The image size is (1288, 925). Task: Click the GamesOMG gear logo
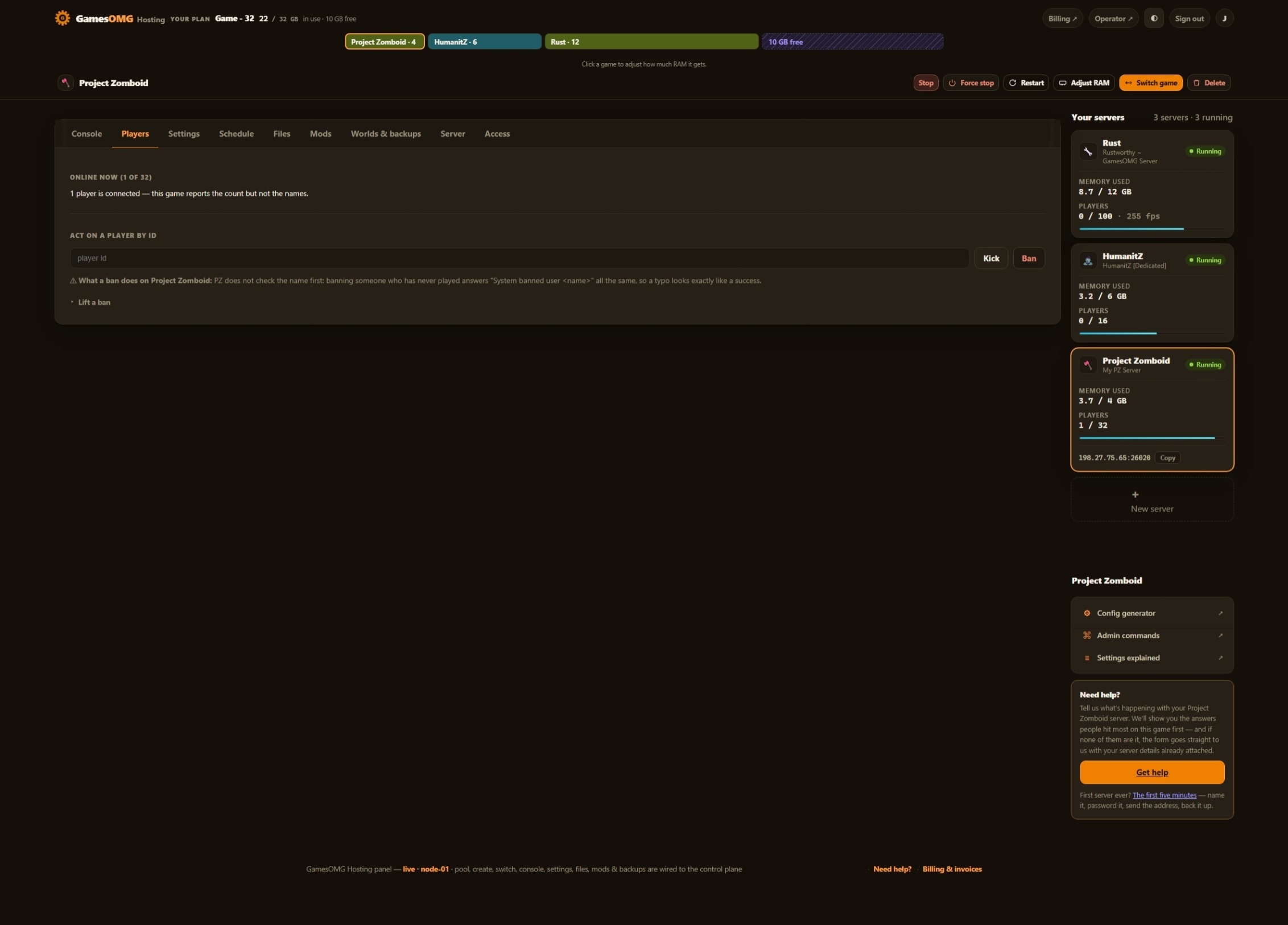pyautogui.click(x=62, y=18)
